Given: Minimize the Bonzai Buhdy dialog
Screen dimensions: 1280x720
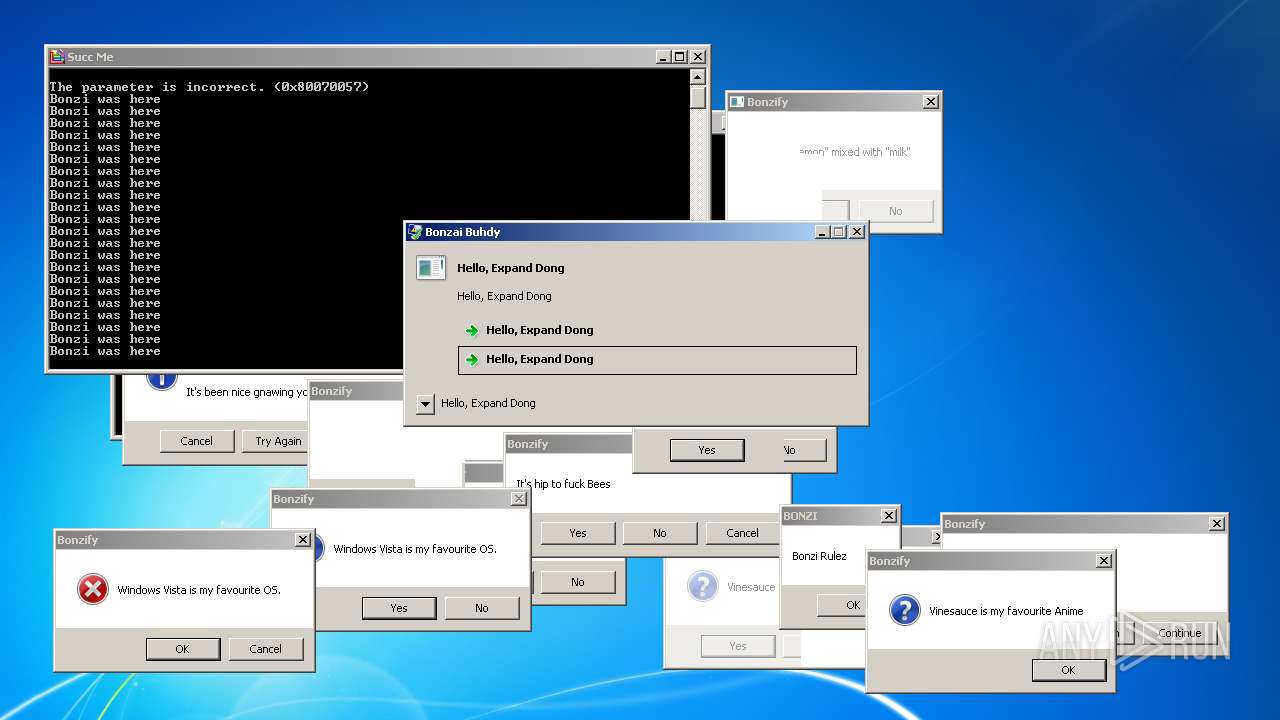Looking at the screenshot, I should pos(822,232).
